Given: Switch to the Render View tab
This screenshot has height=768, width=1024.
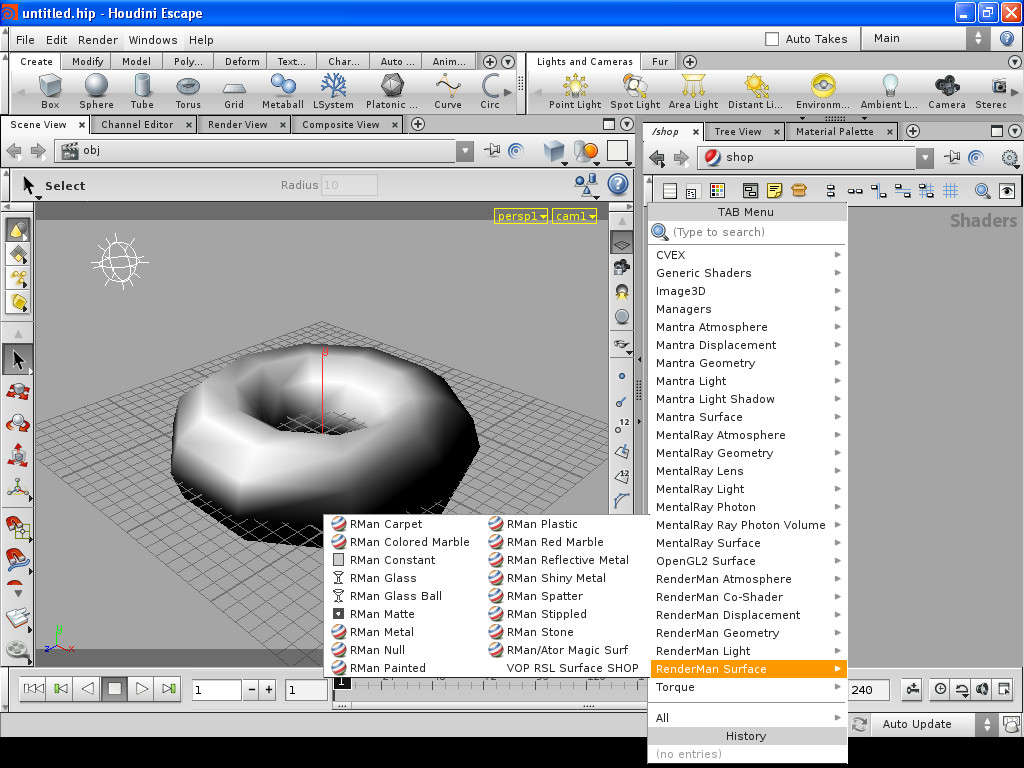Looking at the screenshot, I should (238, 124).
